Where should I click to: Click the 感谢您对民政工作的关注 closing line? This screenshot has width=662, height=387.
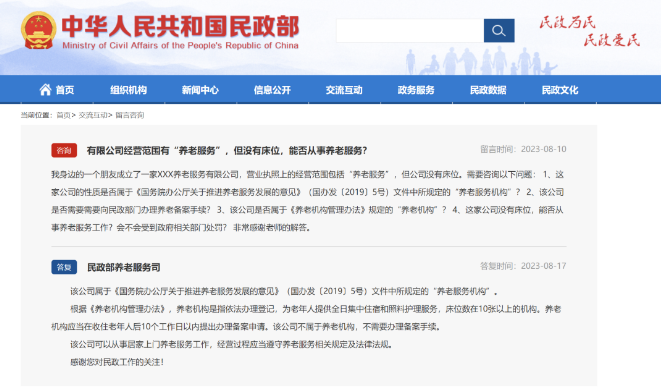coord(117,362)
